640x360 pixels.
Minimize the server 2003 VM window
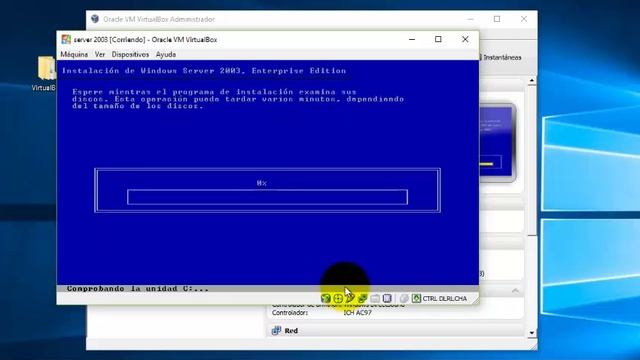412,39
